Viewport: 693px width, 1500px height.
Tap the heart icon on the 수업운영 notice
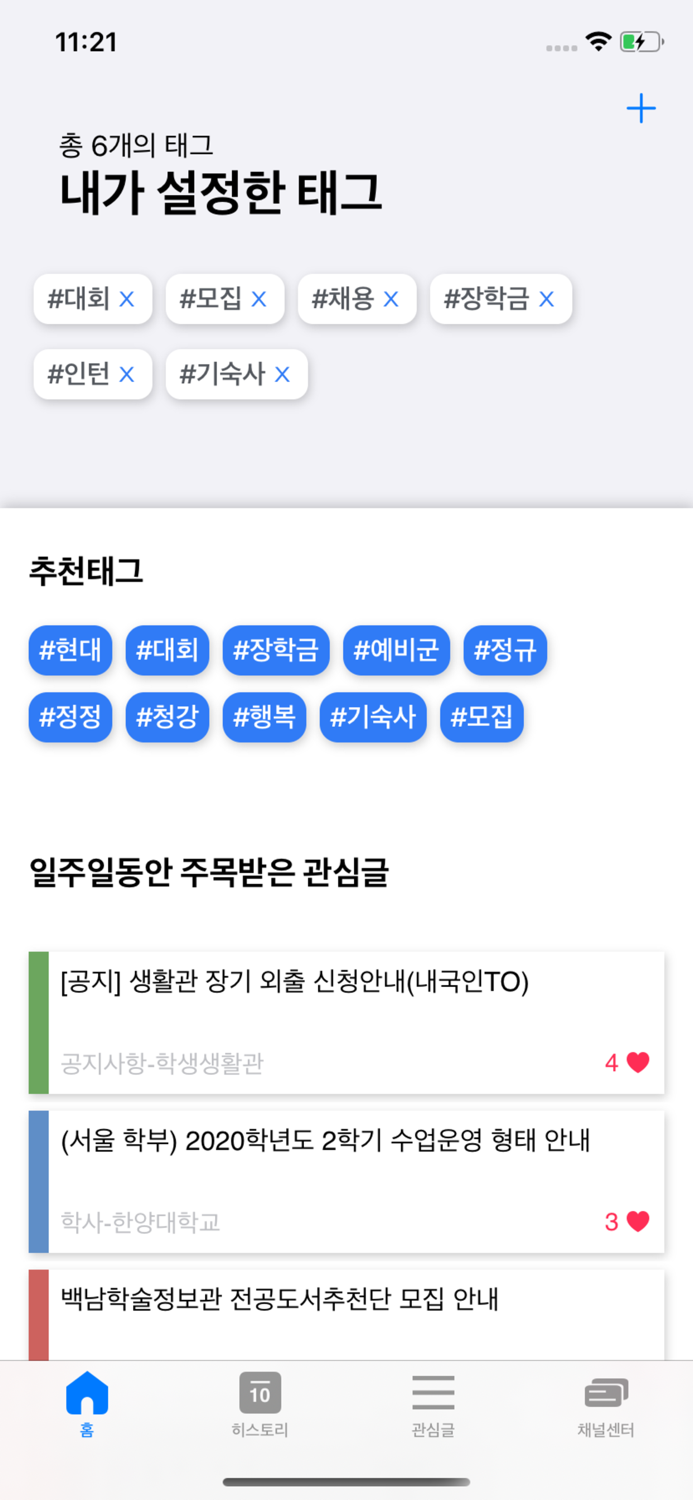[640, 1221]
